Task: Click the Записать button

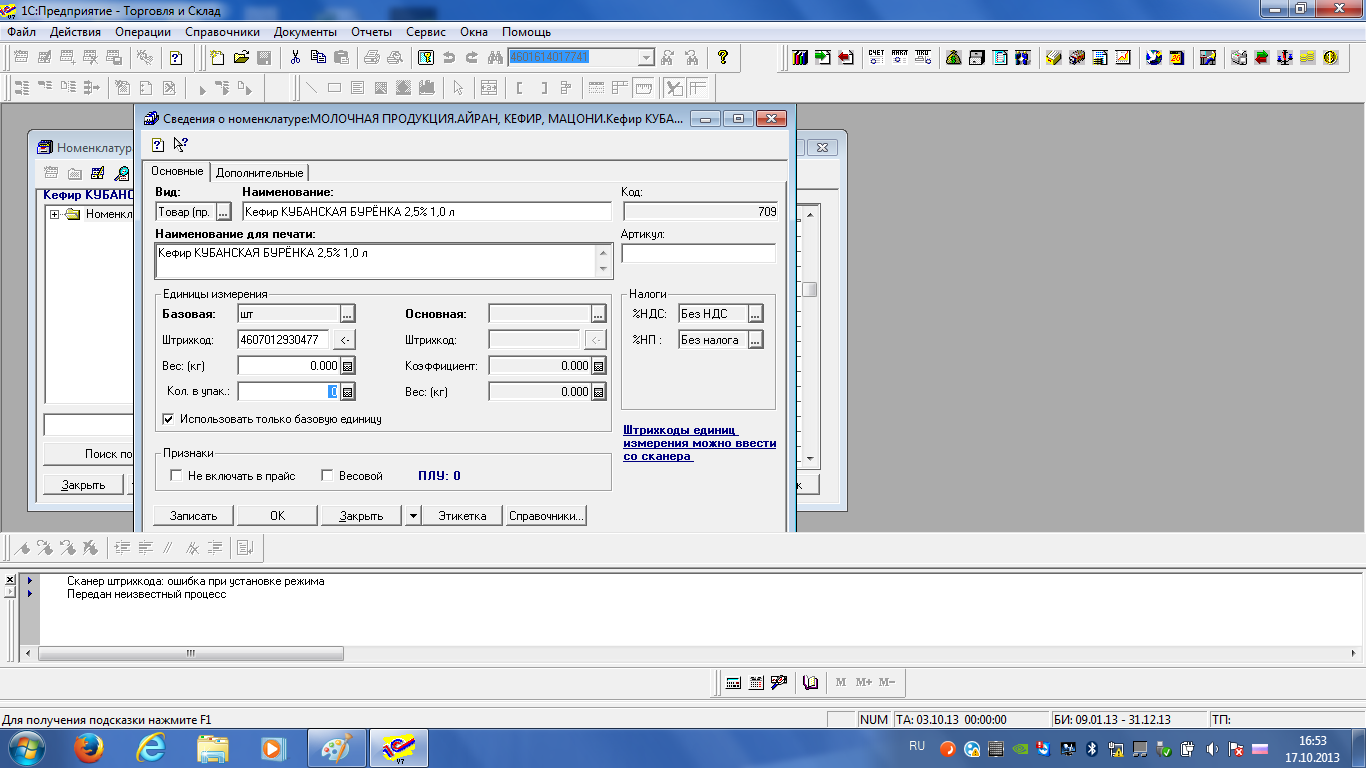Action: tap(194, 516)
